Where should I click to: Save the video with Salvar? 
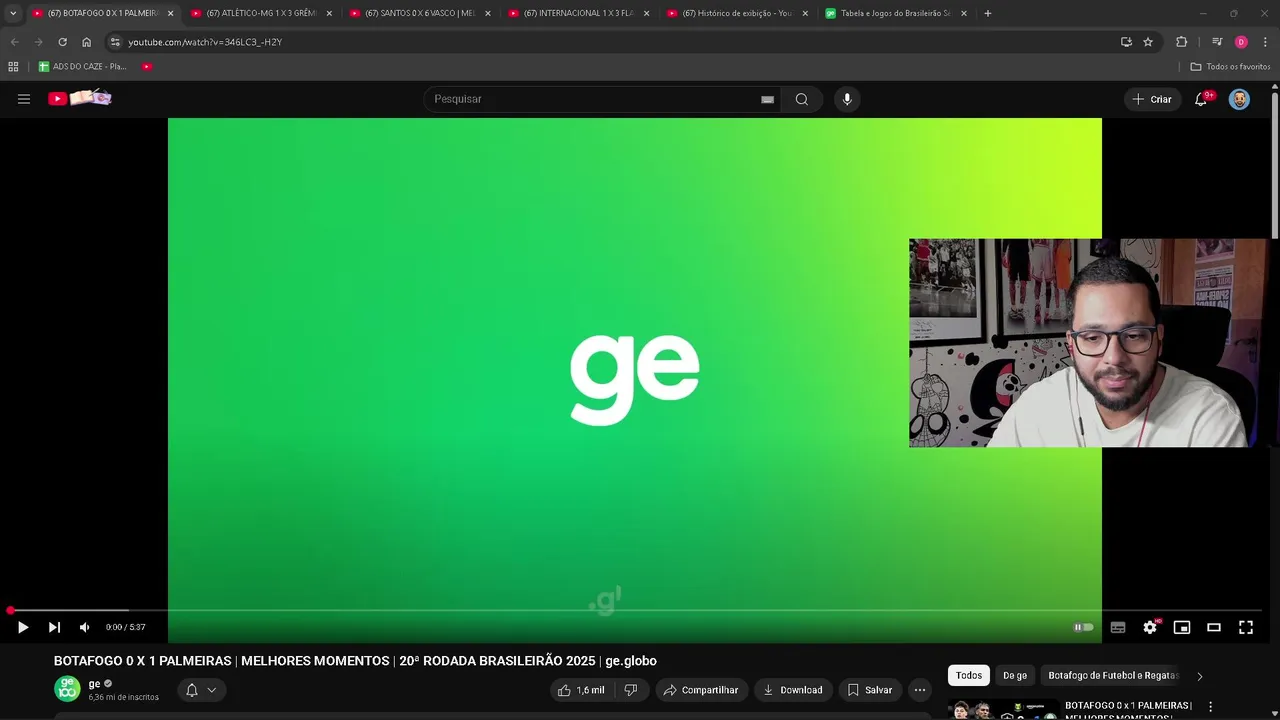point(870,690)
